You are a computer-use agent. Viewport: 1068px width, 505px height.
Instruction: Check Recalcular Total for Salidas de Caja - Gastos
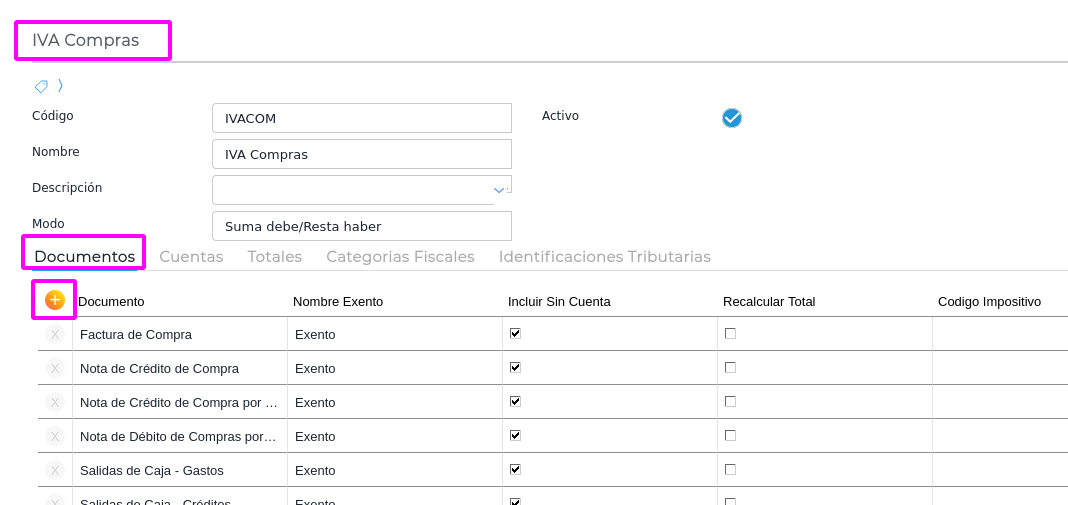[730, 469]
